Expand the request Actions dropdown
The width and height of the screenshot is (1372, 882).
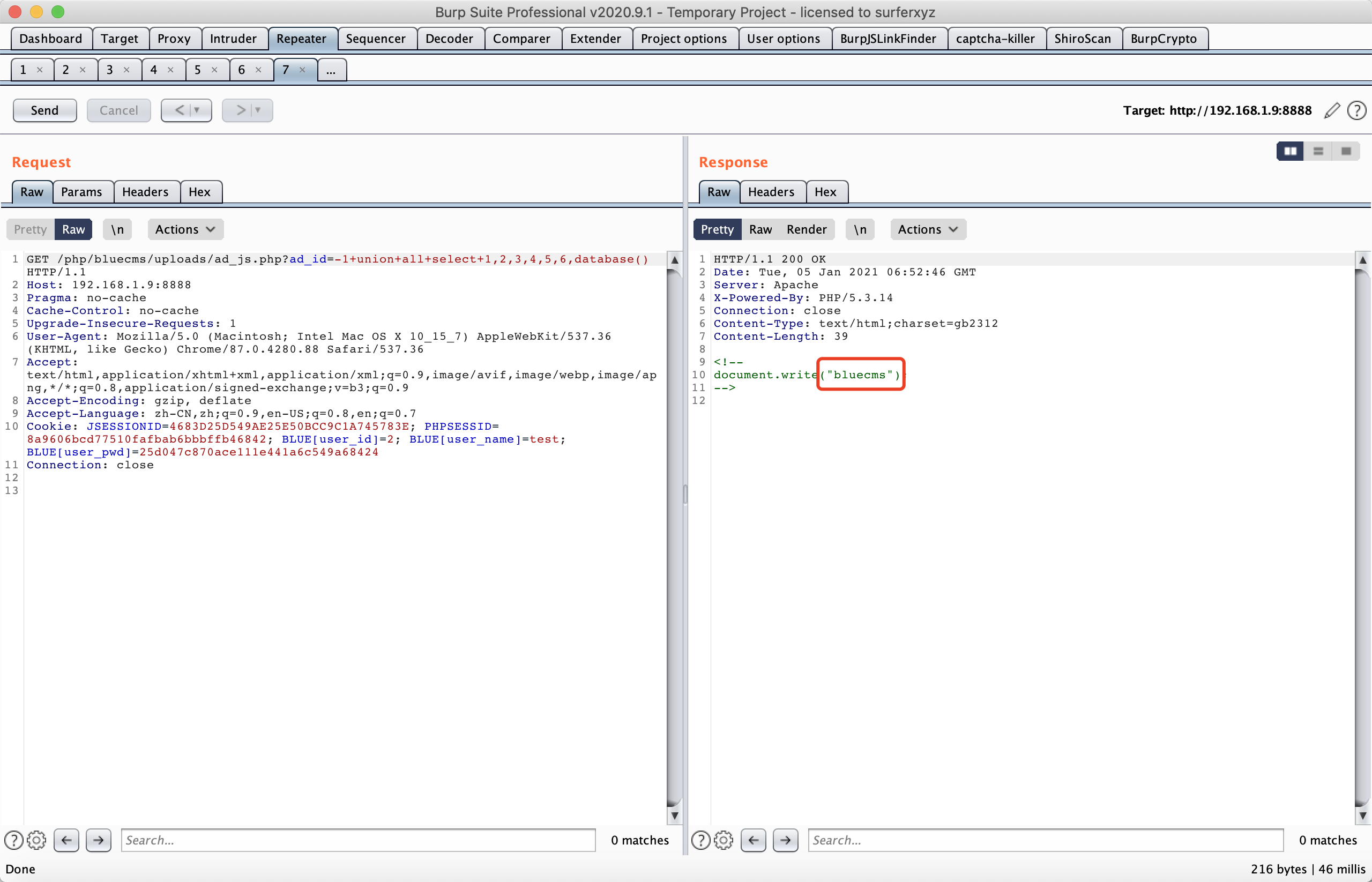[185, 229]
